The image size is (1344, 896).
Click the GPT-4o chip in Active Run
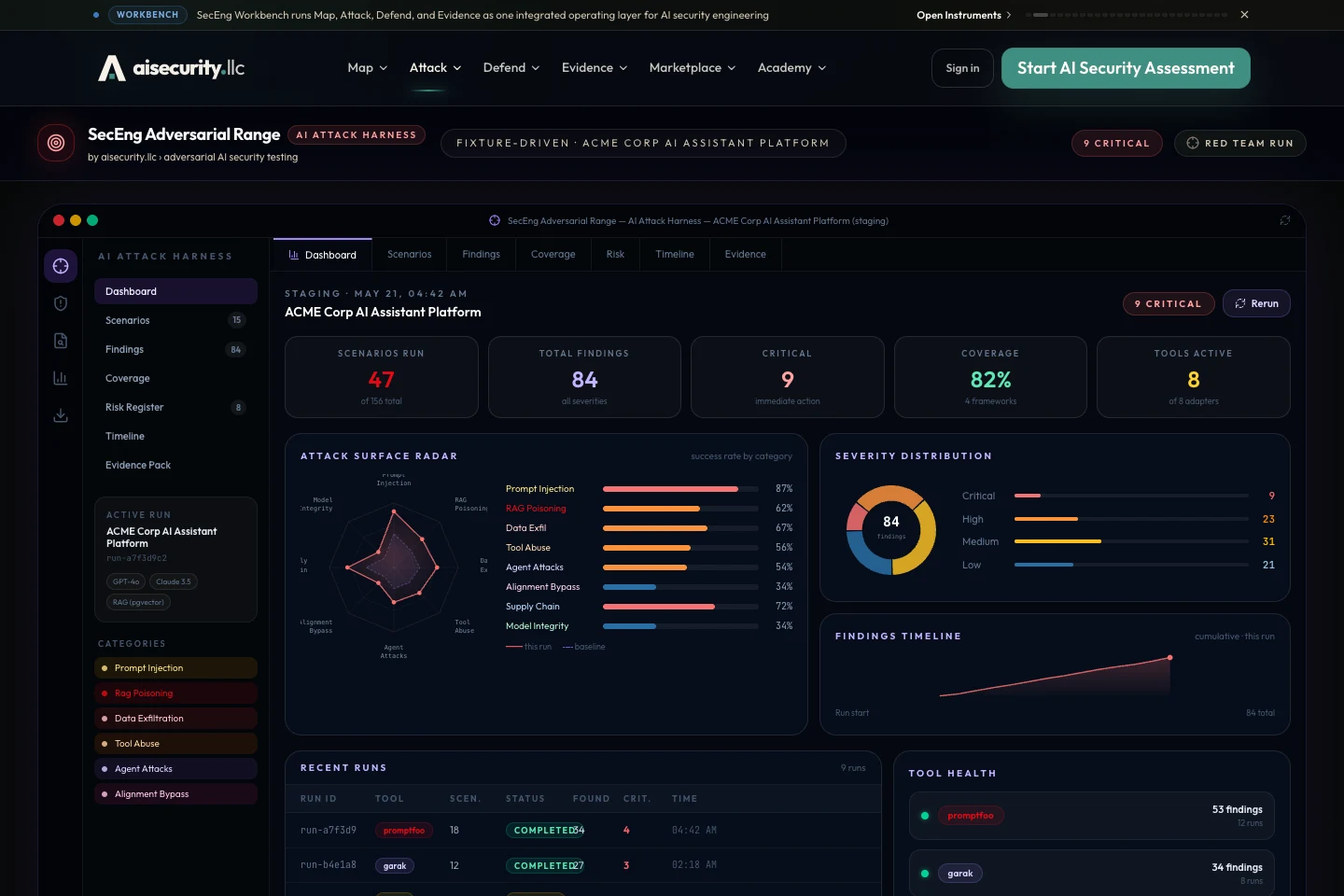[x=126, y=581]
